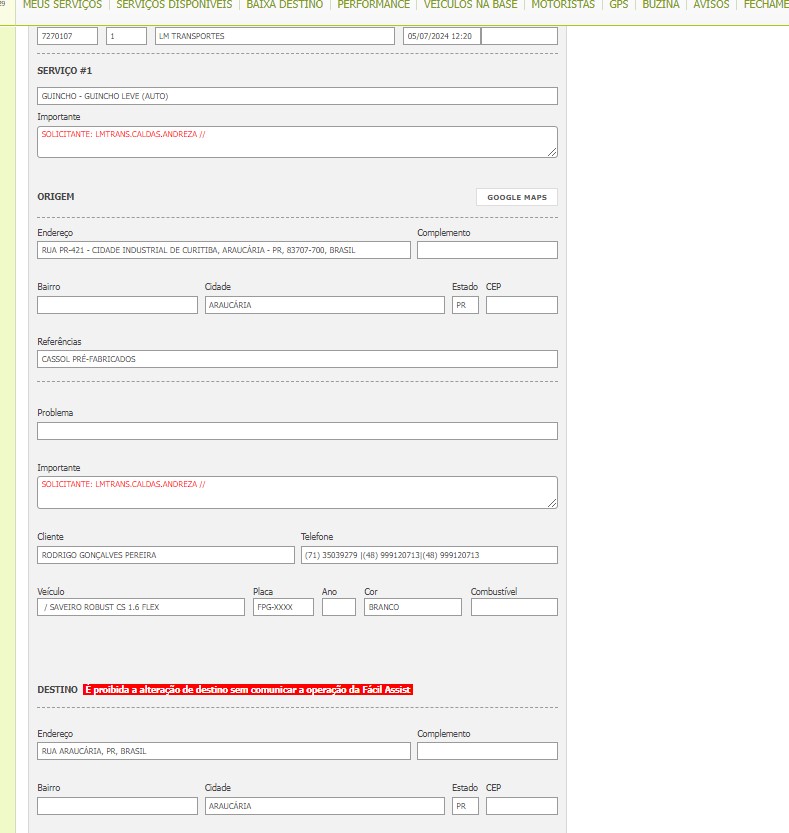Open the Fechamento menu item
Viewport: 789px width, 833px height.
point(766,5)
